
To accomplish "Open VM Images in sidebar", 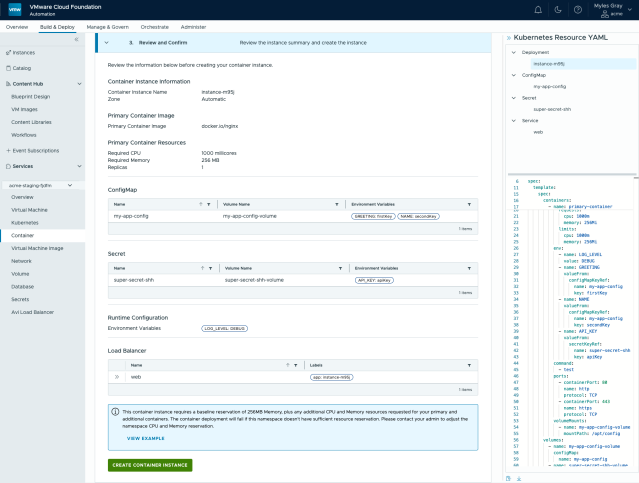I will pos(24,109).
